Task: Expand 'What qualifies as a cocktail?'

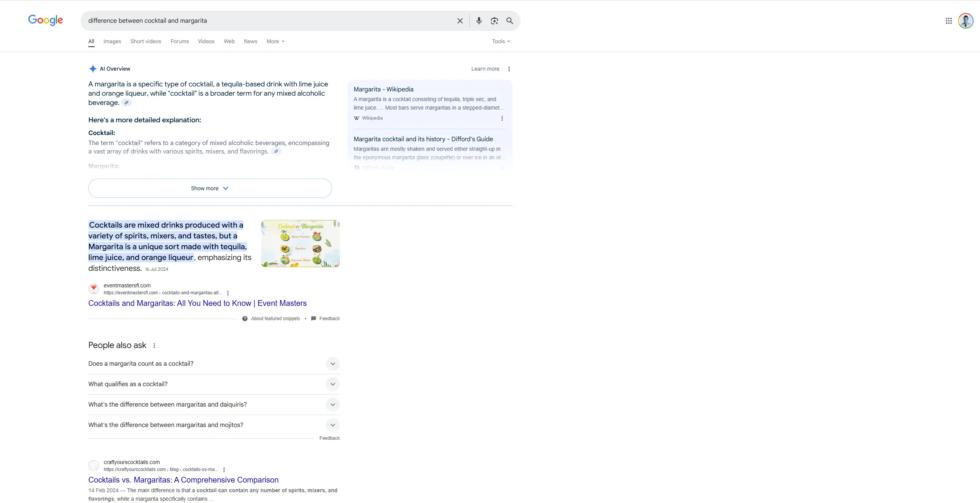Action: [x=214, y=384]
